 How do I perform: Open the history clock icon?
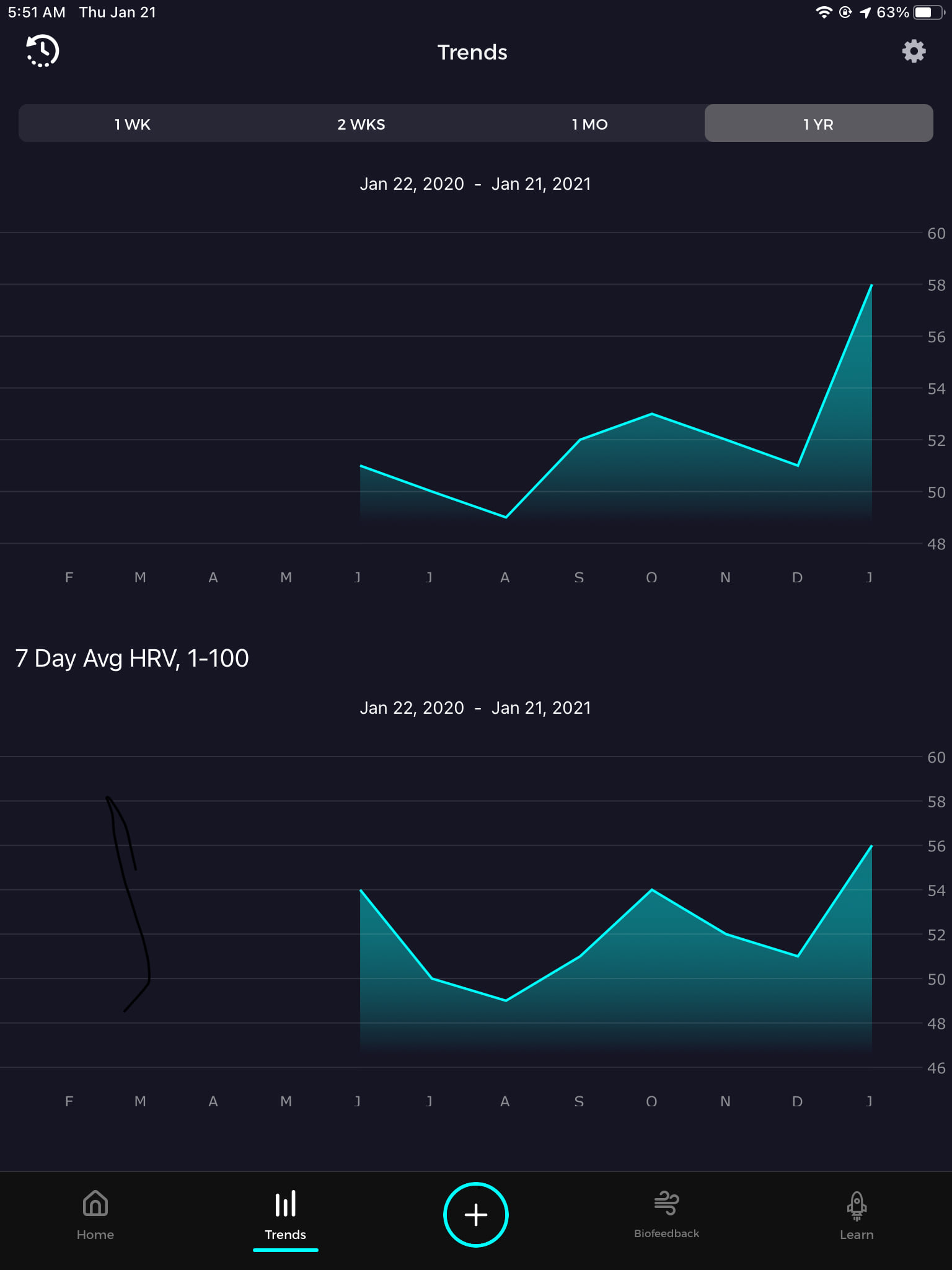42,51
